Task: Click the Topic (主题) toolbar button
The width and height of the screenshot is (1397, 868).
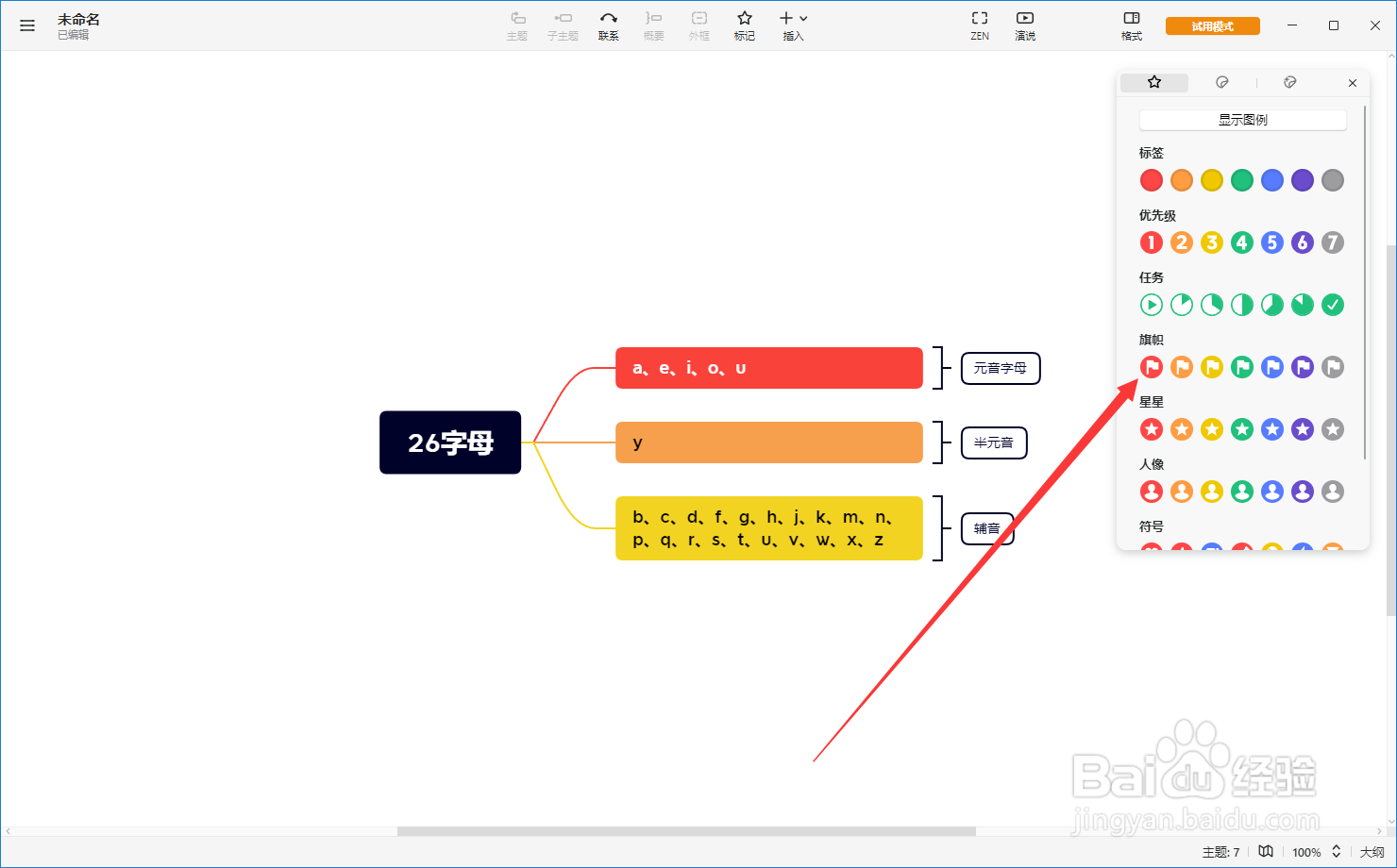Action: [x=517, y=25]
